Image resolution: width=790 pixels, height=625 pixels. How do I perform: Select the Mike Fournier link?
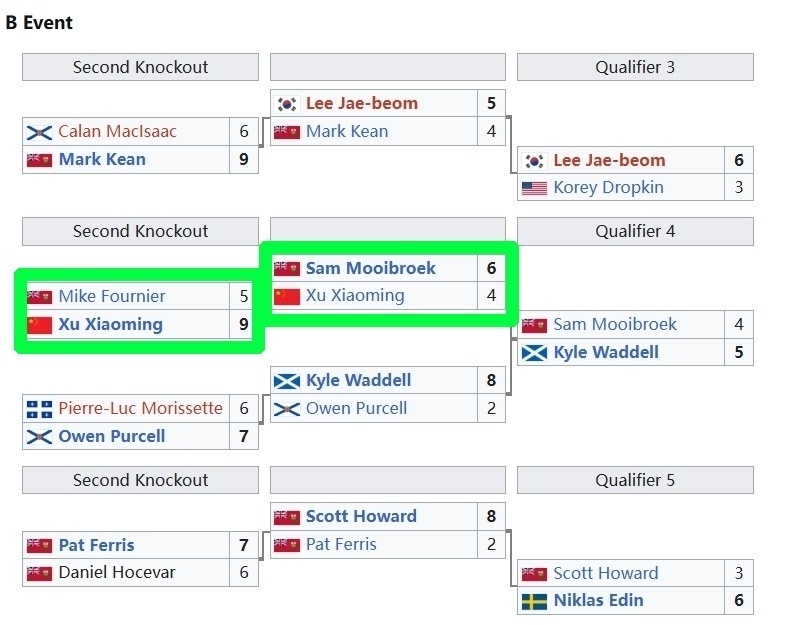[112, 296]
